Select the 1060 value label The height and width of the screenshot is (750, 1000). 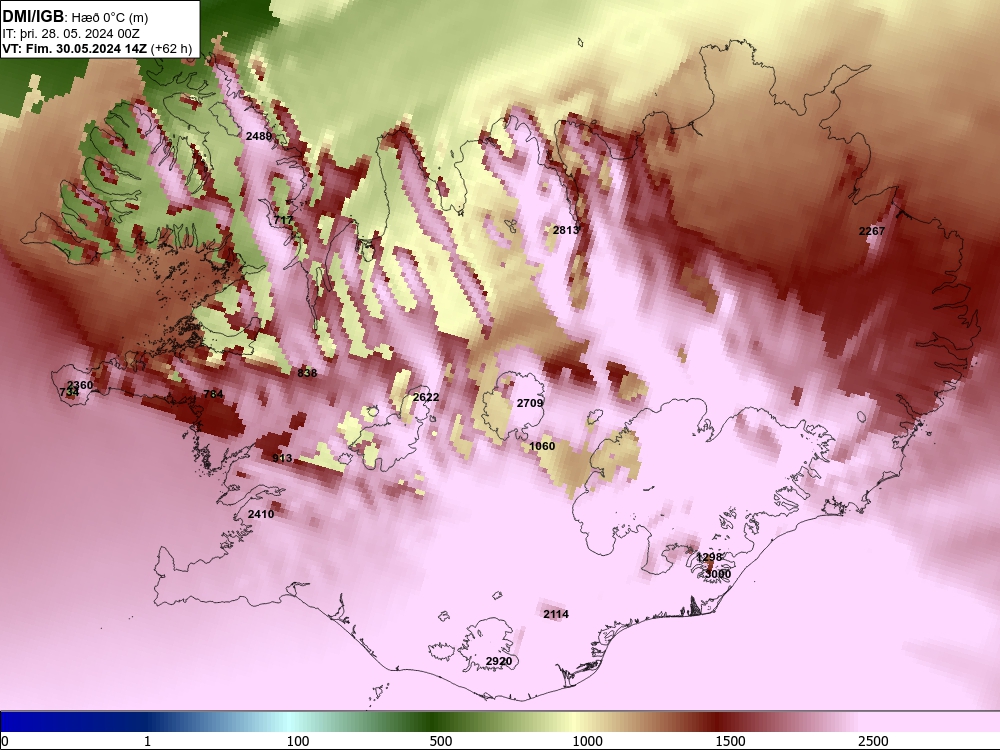coord(542,446)
